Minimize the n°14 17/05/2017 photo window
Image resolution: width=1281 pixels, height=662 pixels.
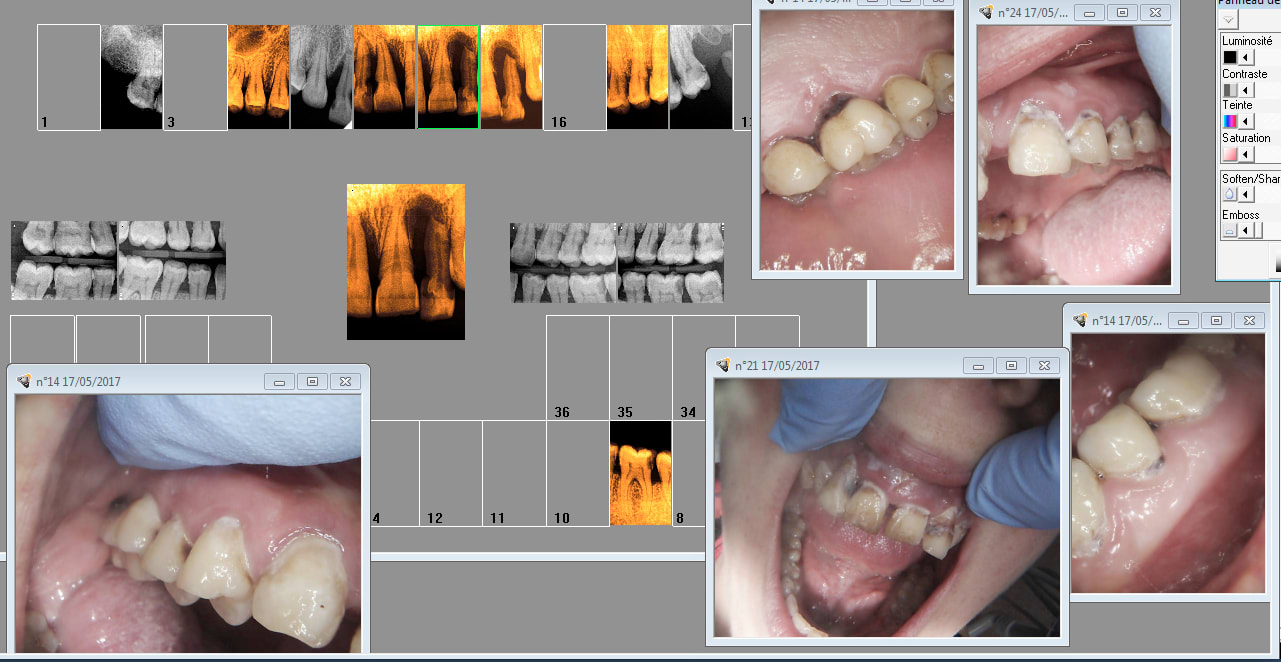click(x=279, y=382)
